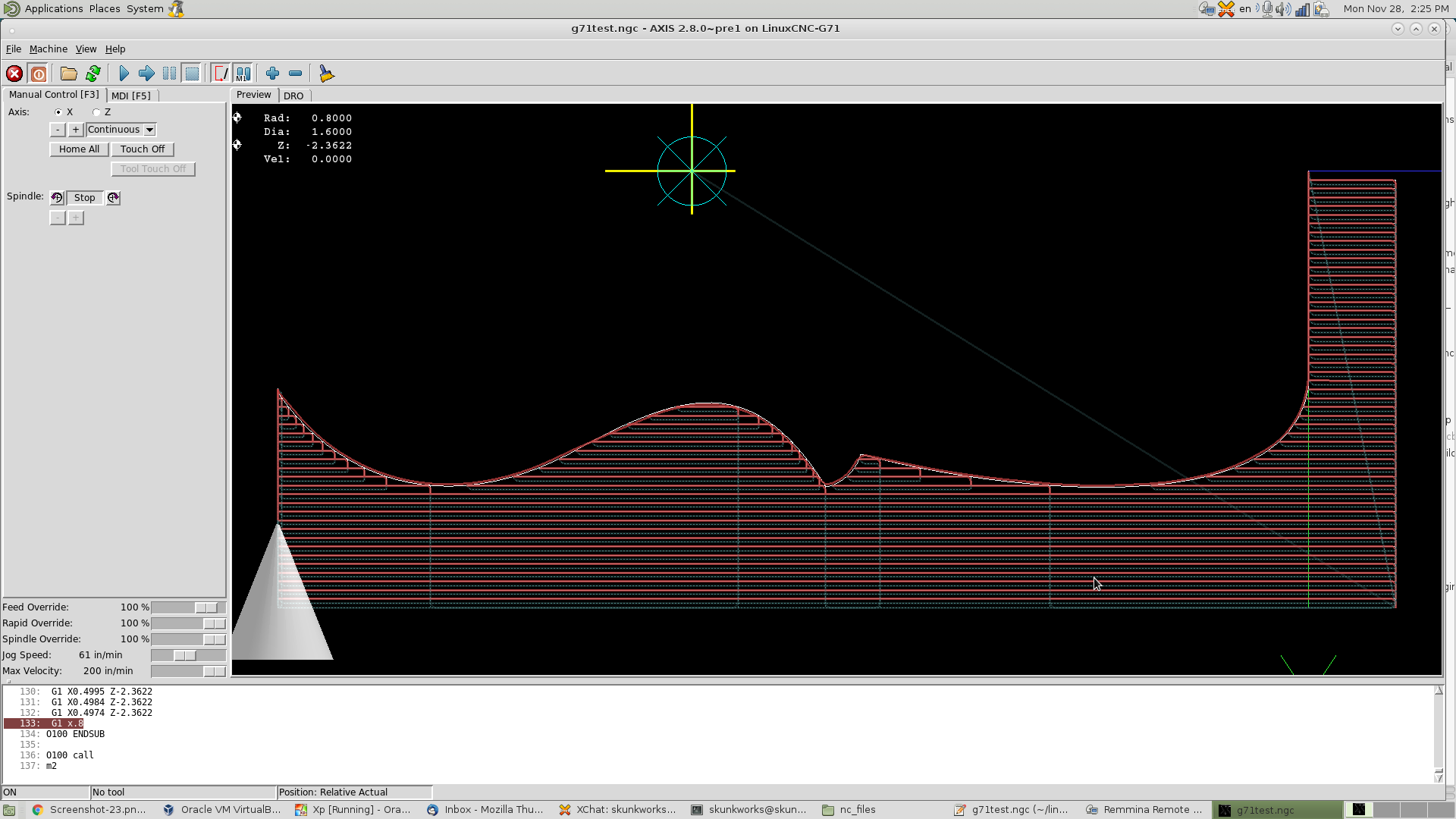Adjust the Feed Override slider
1456x819 pixels.
[188, 607]
